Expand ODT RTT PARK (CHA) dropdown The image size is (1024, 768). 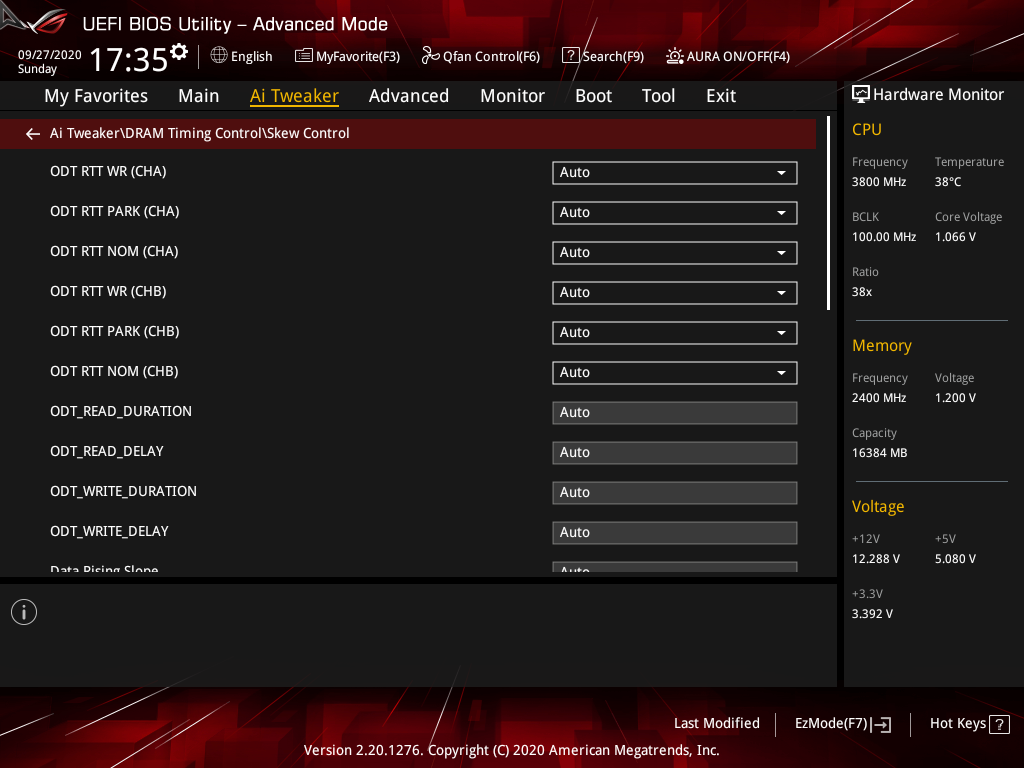pyautogui.click(x=675, y=213)
